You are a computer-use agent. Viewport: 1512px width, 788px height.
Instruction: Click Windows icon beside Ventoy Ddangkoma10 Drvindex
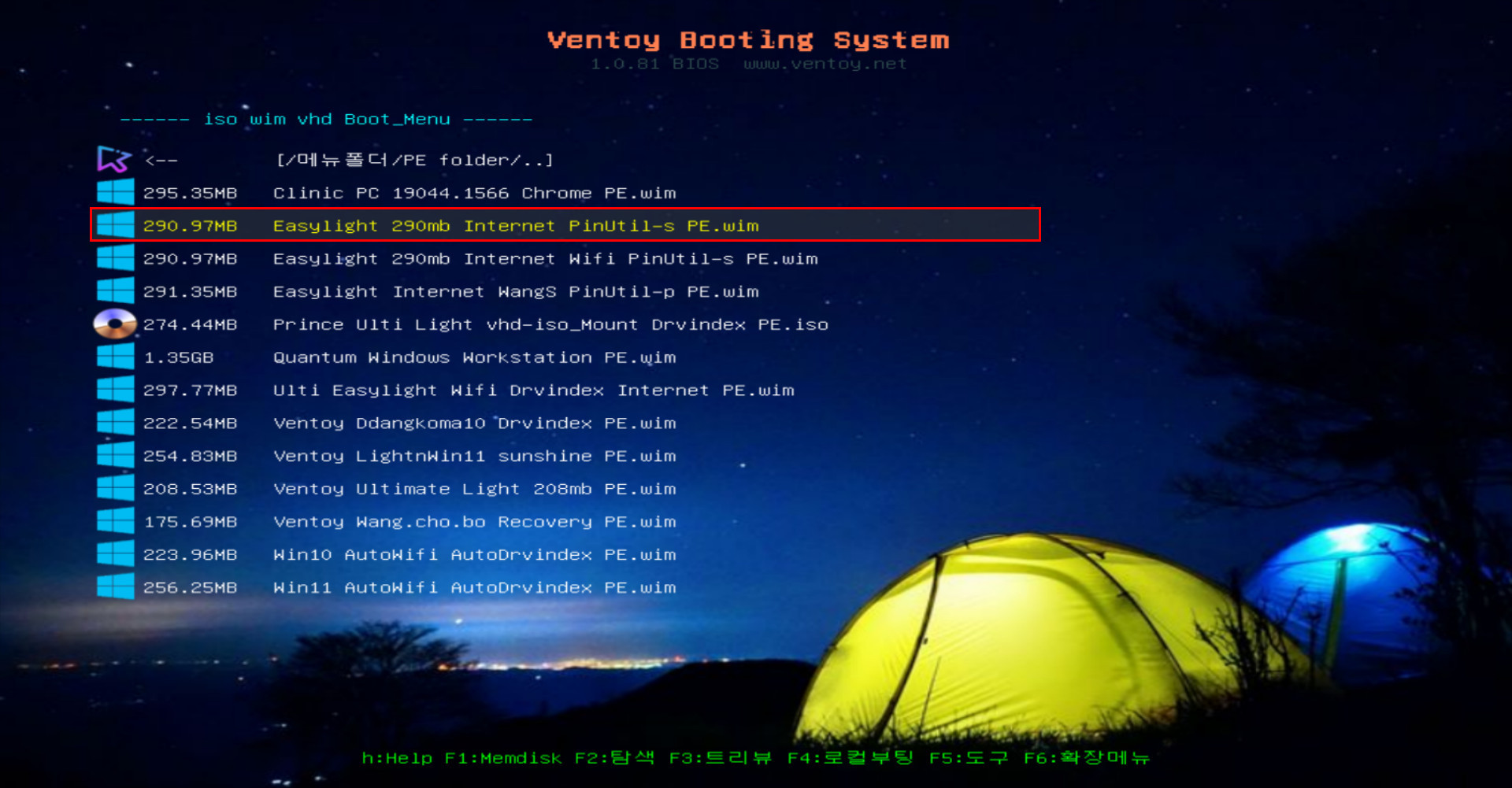tap(115, 423)
